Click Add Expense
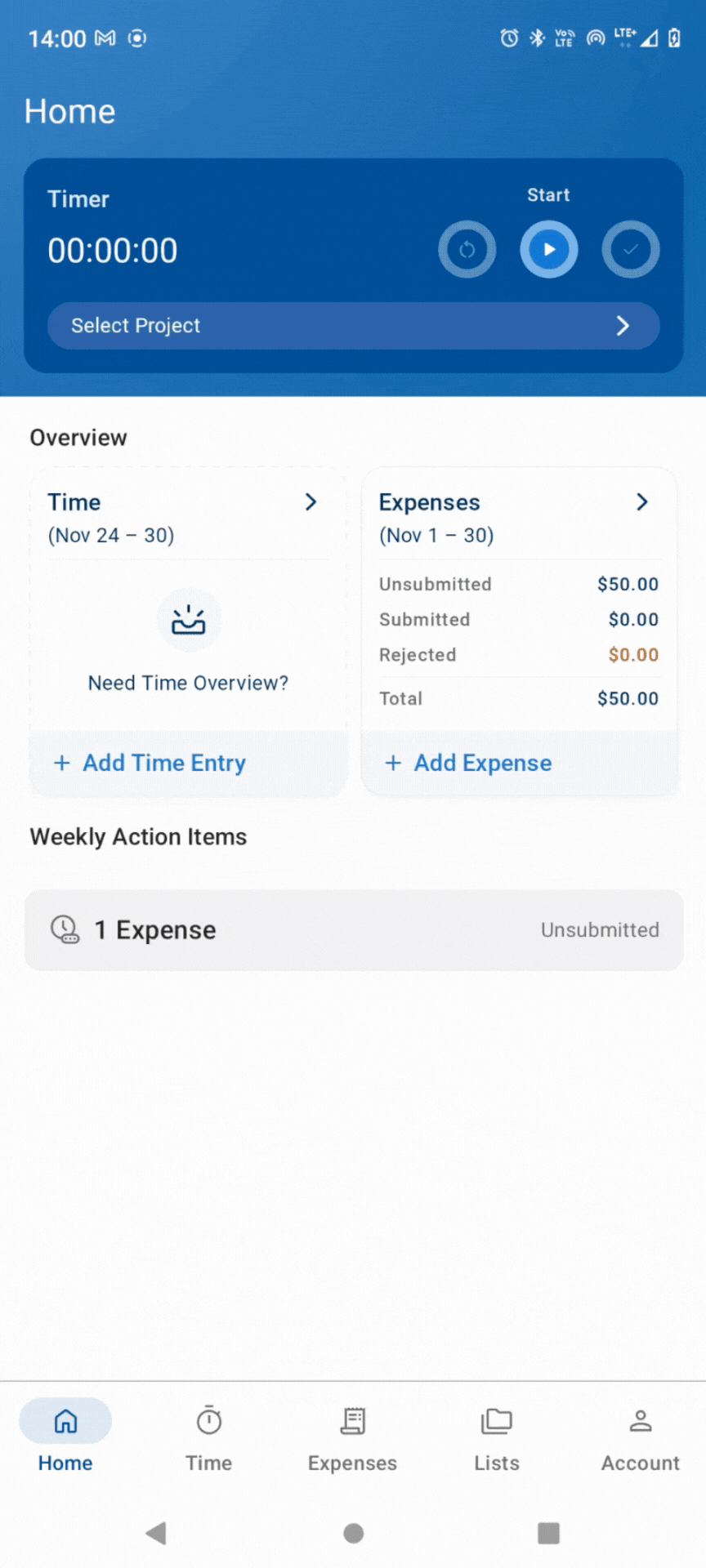This screenshot has width=706, height=1568. coord(469,763)
